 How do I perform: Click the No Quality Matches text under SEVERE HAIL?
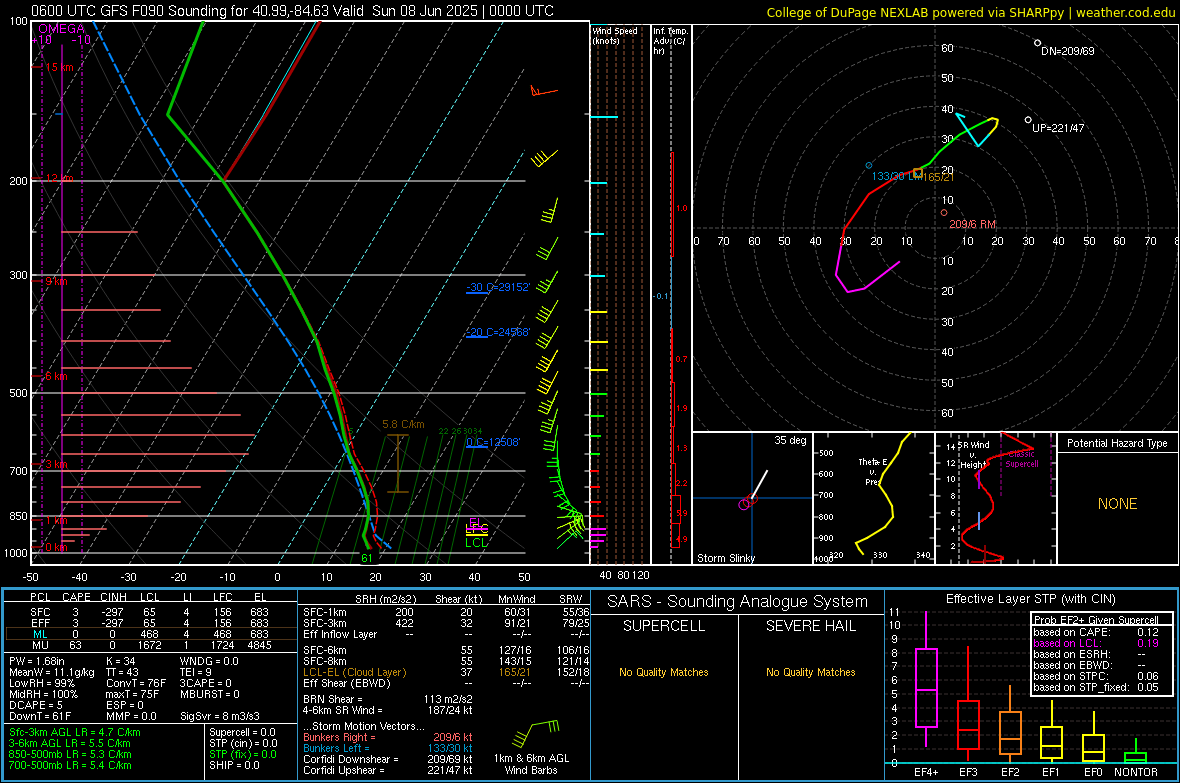[810, 672]
